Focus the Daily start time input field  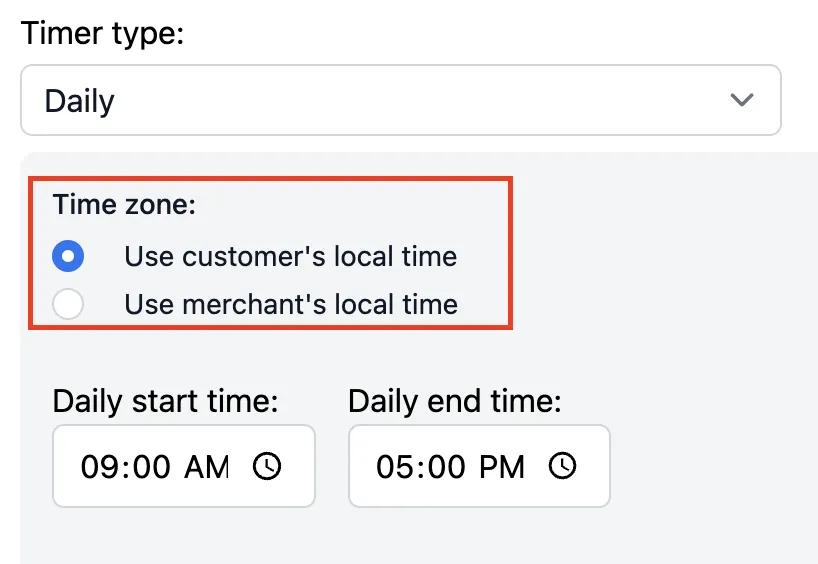coord(184,466)
